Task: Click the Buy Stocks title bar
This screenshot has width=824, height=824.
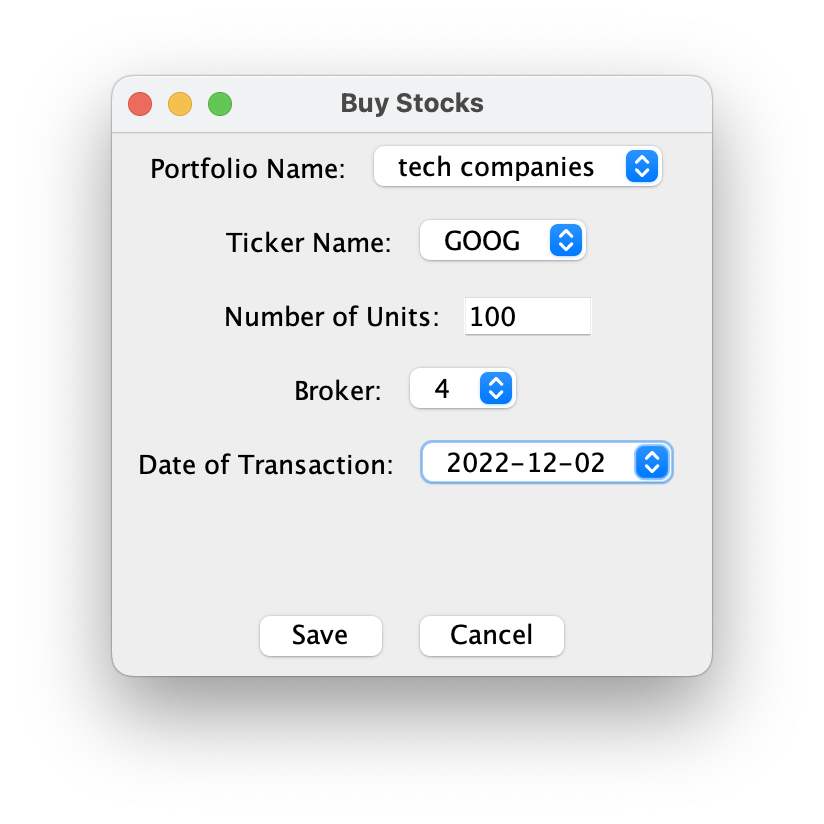Action: (412, 103)
